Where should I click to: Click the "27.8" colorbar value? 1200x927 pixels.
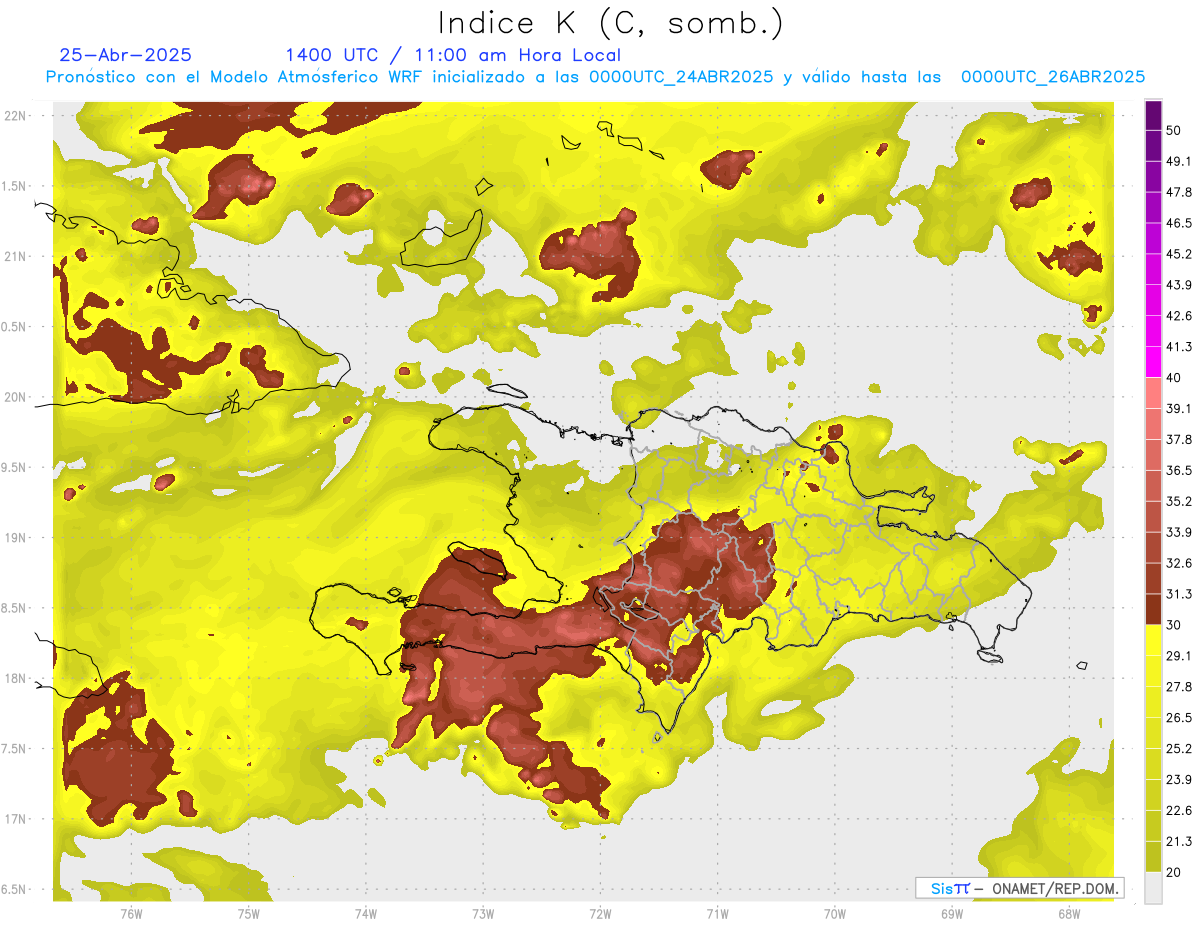[x=1179, y=687]
